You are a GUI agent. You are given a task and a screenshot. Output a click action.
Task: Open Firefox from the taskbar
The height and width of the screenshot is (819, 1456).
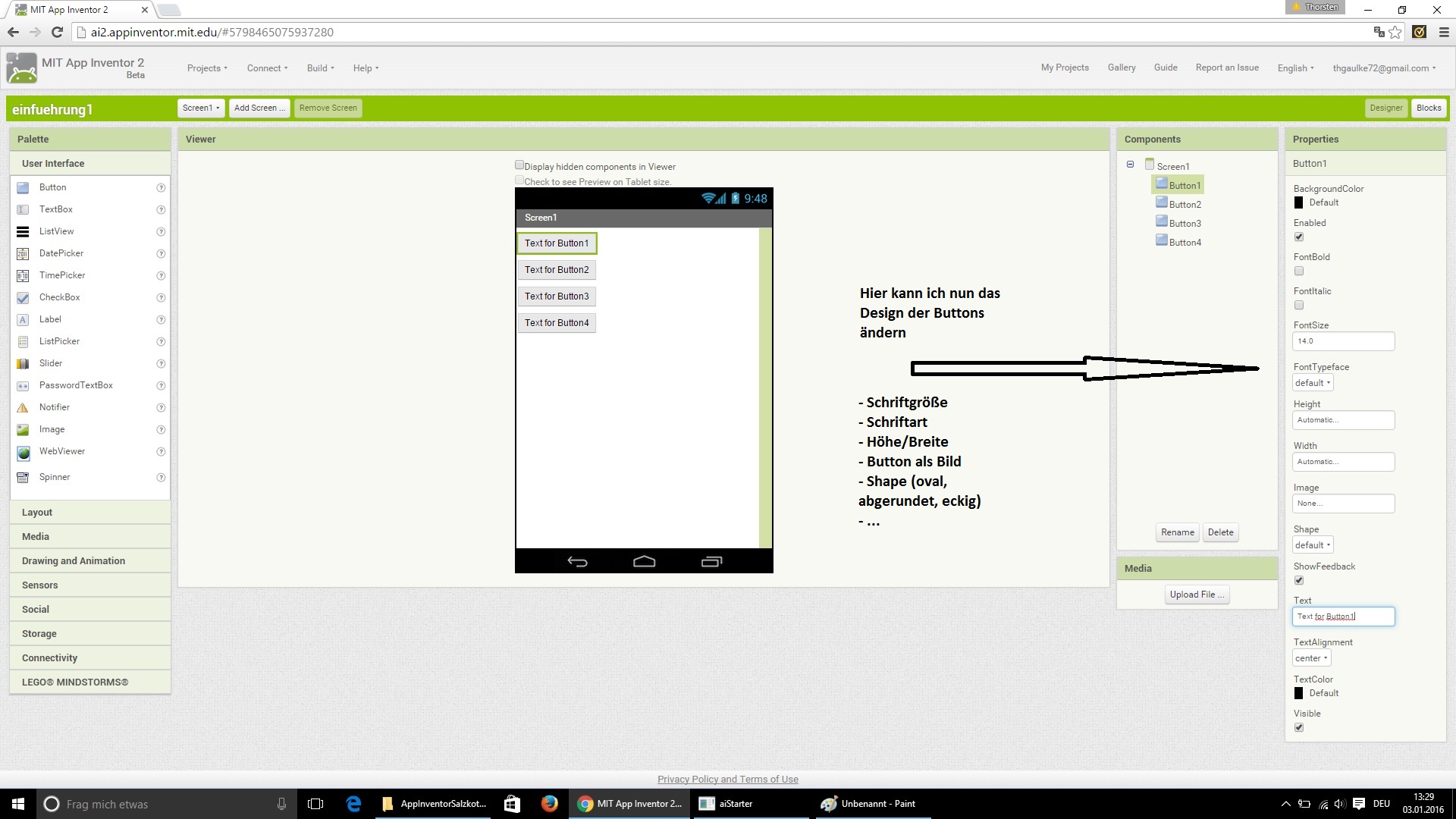[x=549, y=803]
